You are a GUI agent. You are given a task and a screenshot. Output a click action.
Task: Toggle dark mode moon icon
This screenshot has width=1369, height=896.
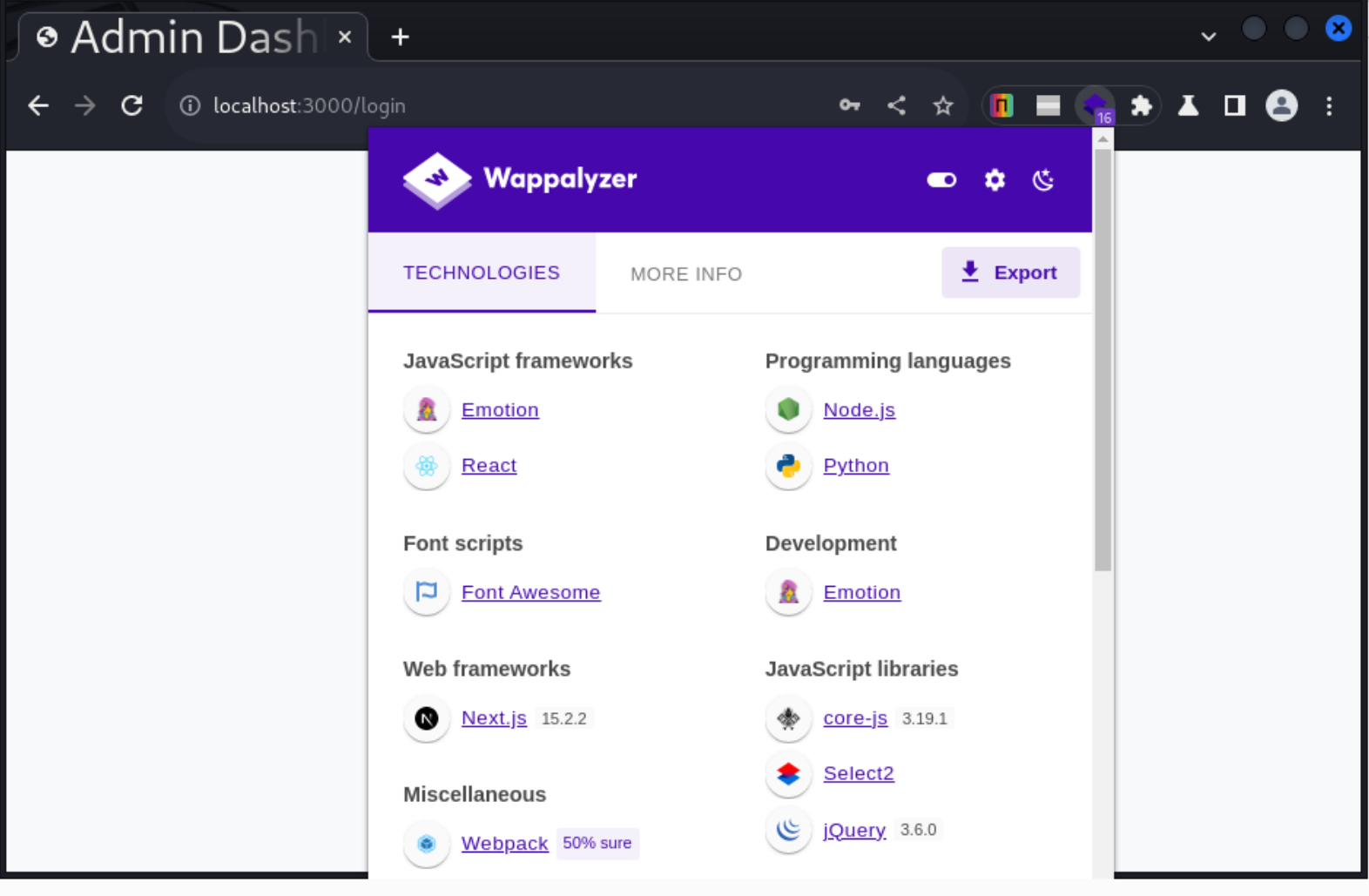point(1043,180)
